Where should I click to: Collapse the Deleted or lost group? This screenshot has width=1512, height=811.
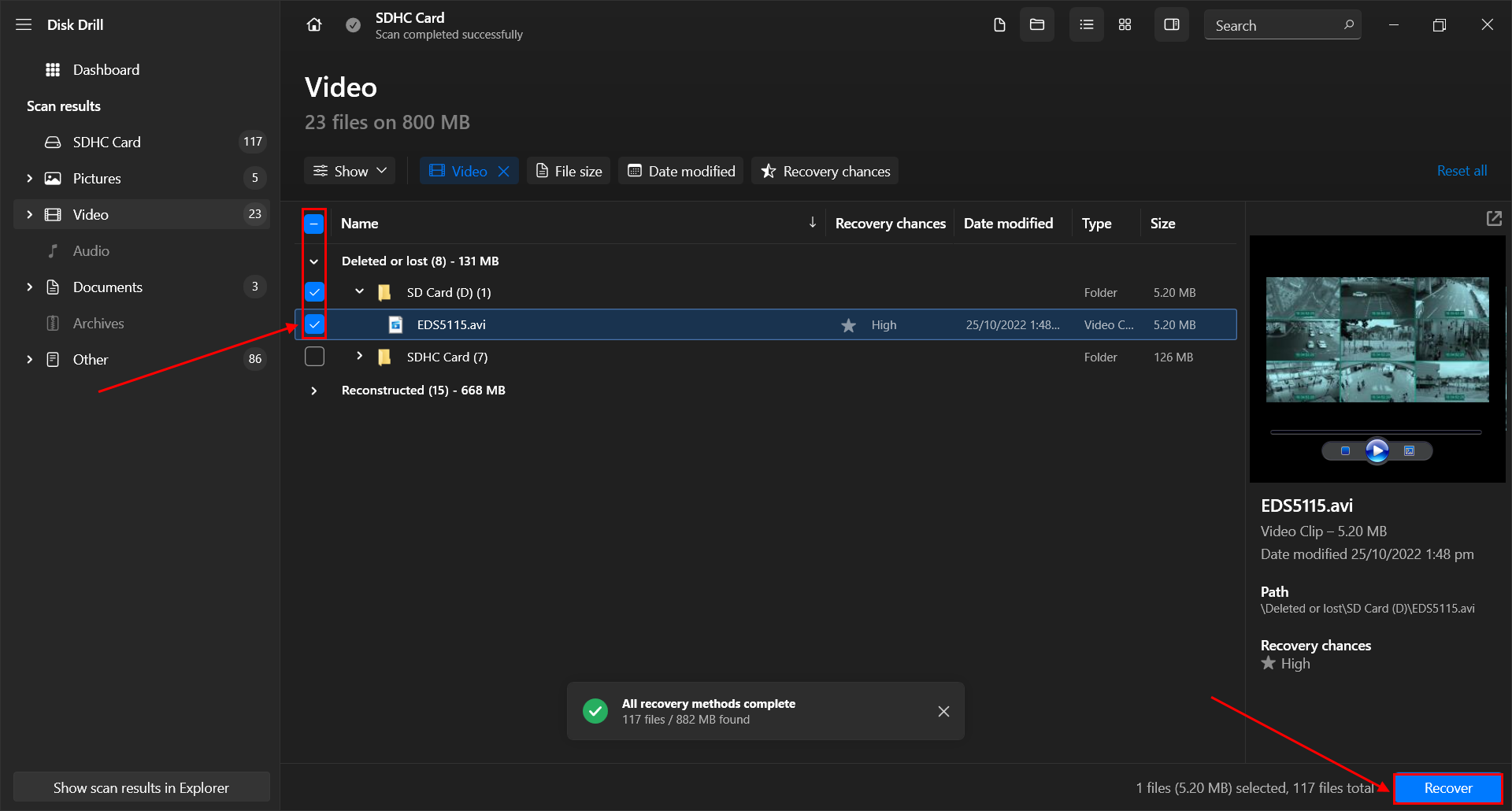click(313, 261)
